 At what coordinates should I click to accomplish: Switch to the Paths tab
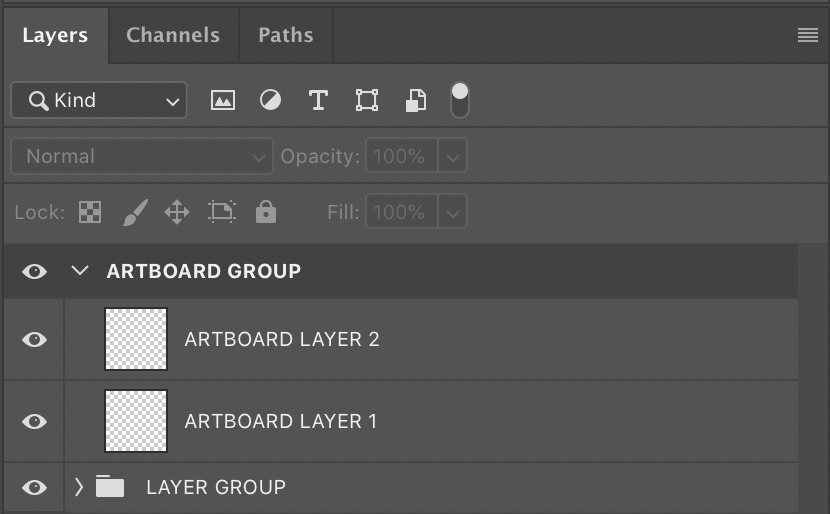[x=286, y=35]
